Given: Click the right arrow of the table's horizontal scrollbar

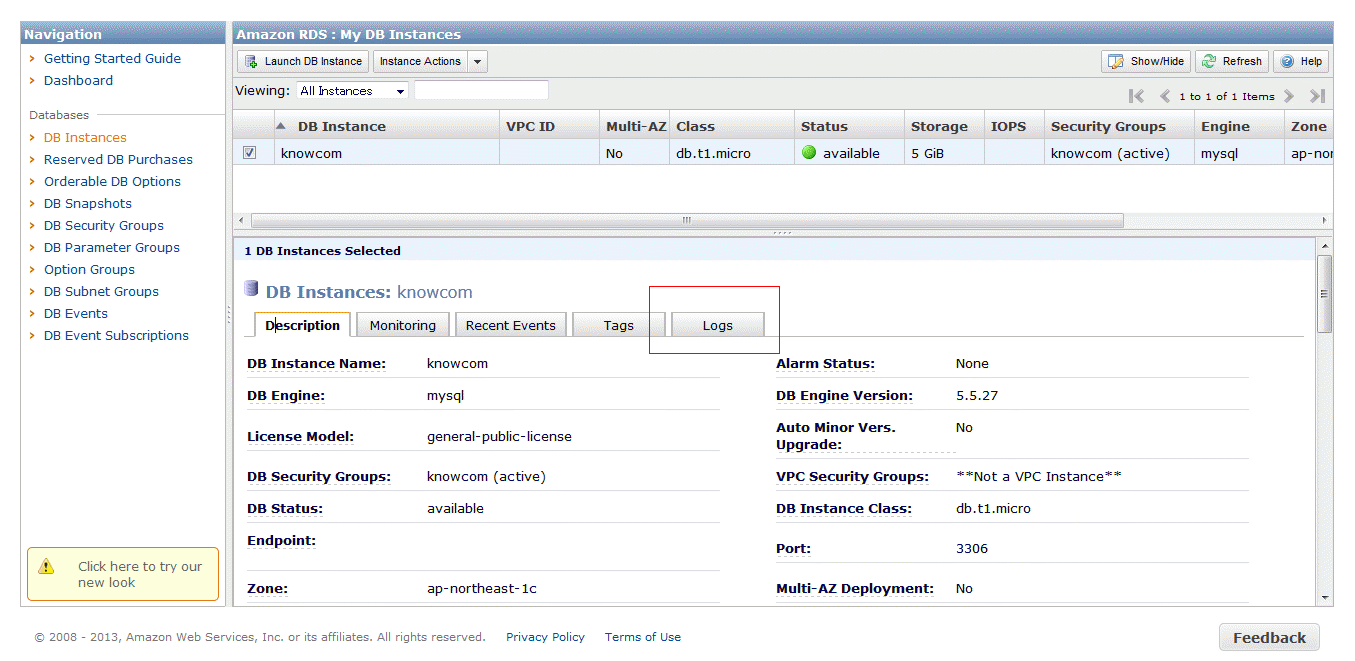Looking at the screenshot, I should click(x=1325, y=220).
